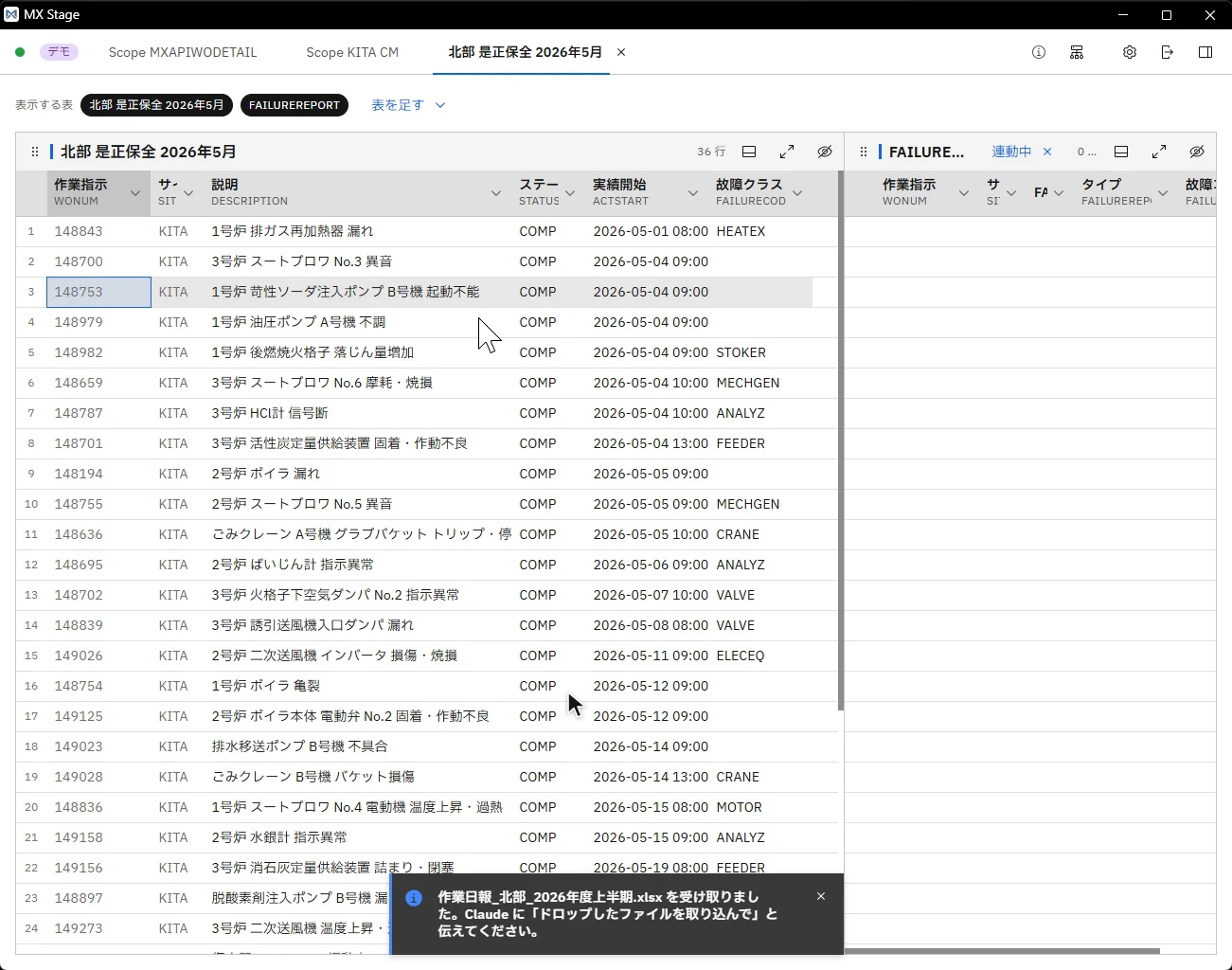Click drag handle of FAILURE table panel
1232x970 pixels.
[864, 152]
